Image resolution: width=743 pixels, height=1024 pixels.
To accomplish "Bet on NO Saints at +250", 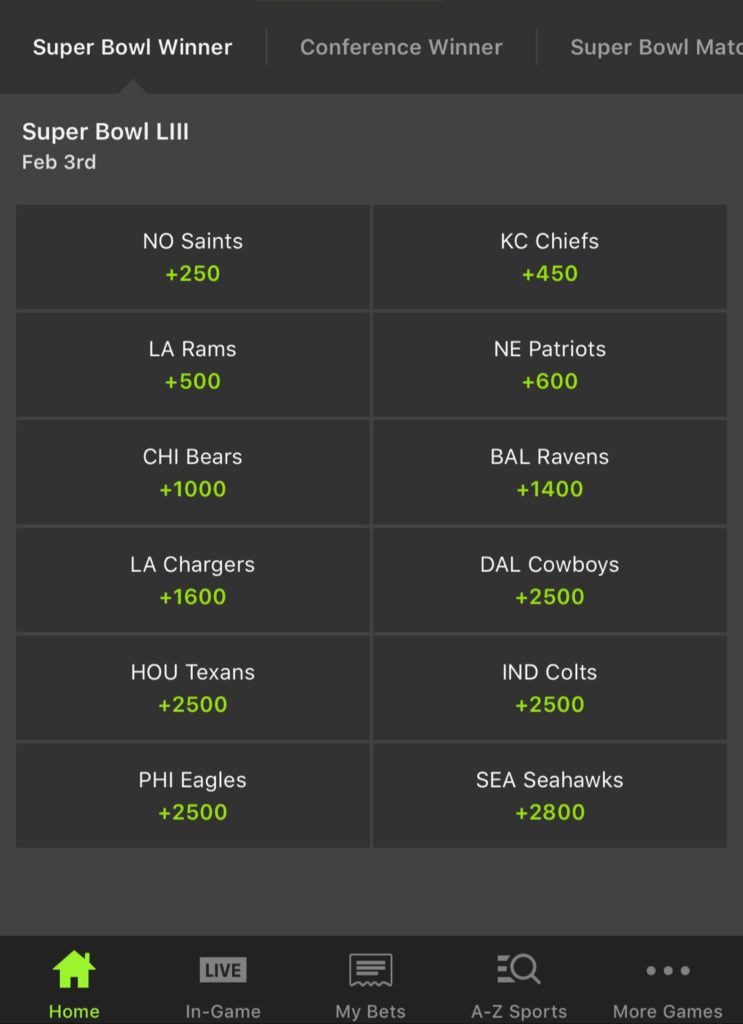I will click(x=193, y=257).
